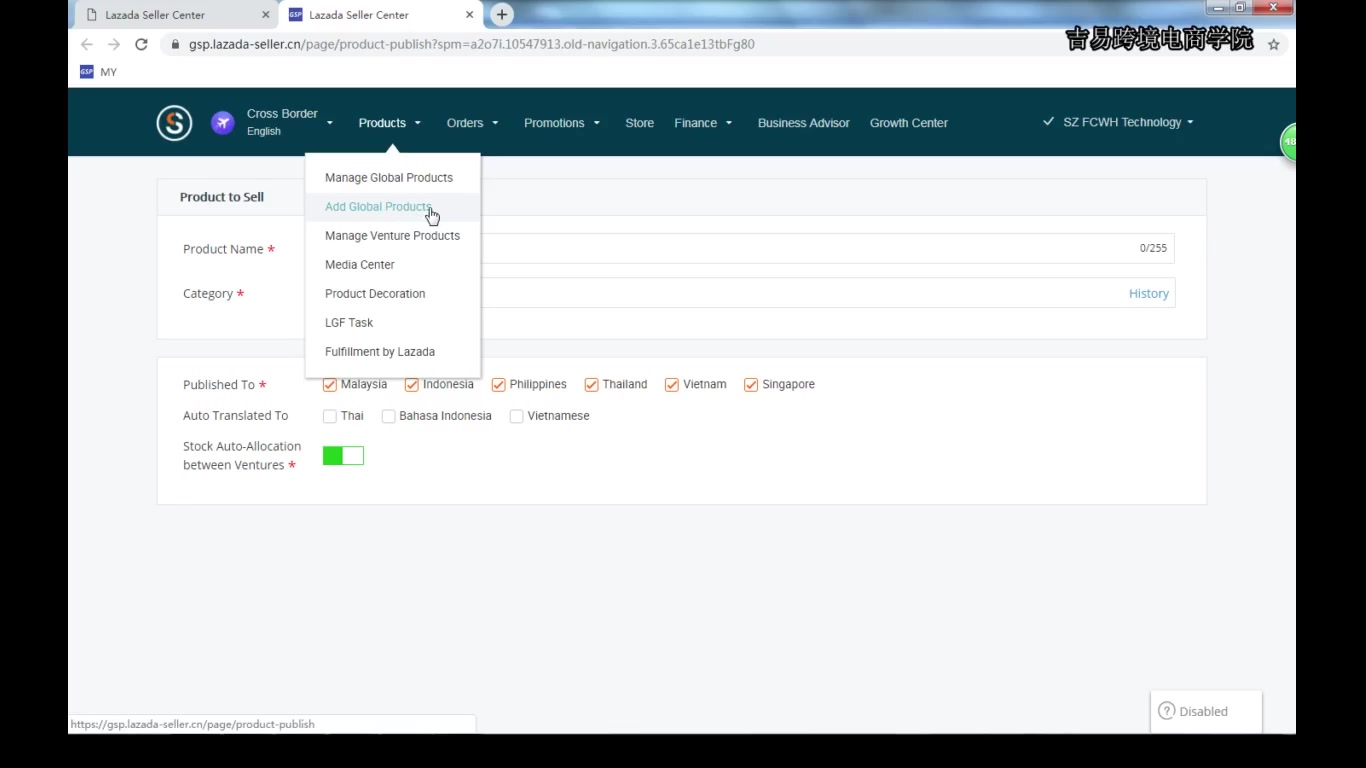
Task: Open the MY bookmark
Action: coord(98,72)
